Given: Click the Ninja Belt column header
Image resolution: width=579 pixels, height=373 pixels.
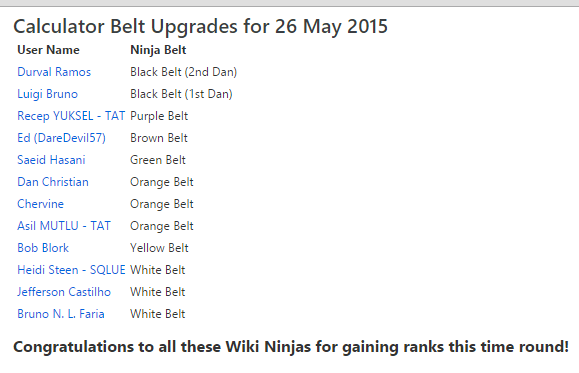Looking at the screenshot, I should point(158,50).
